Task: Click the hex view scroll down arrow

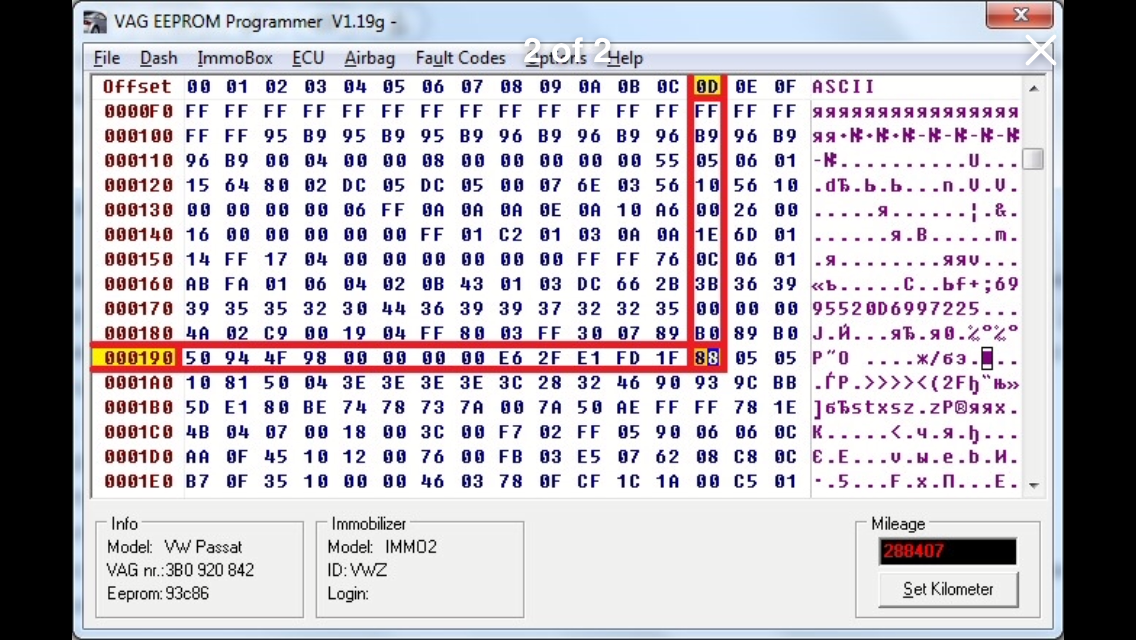Action: click(1034, 486)
